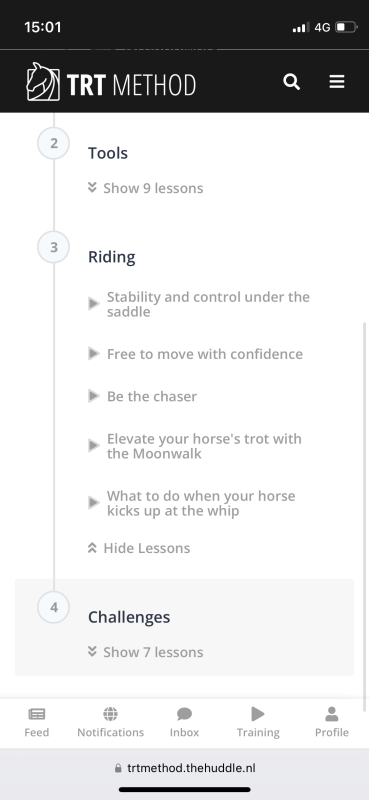Open the hamburger menu icon
Viewport: 369px width, 800px height.
(x=337, y=82)
